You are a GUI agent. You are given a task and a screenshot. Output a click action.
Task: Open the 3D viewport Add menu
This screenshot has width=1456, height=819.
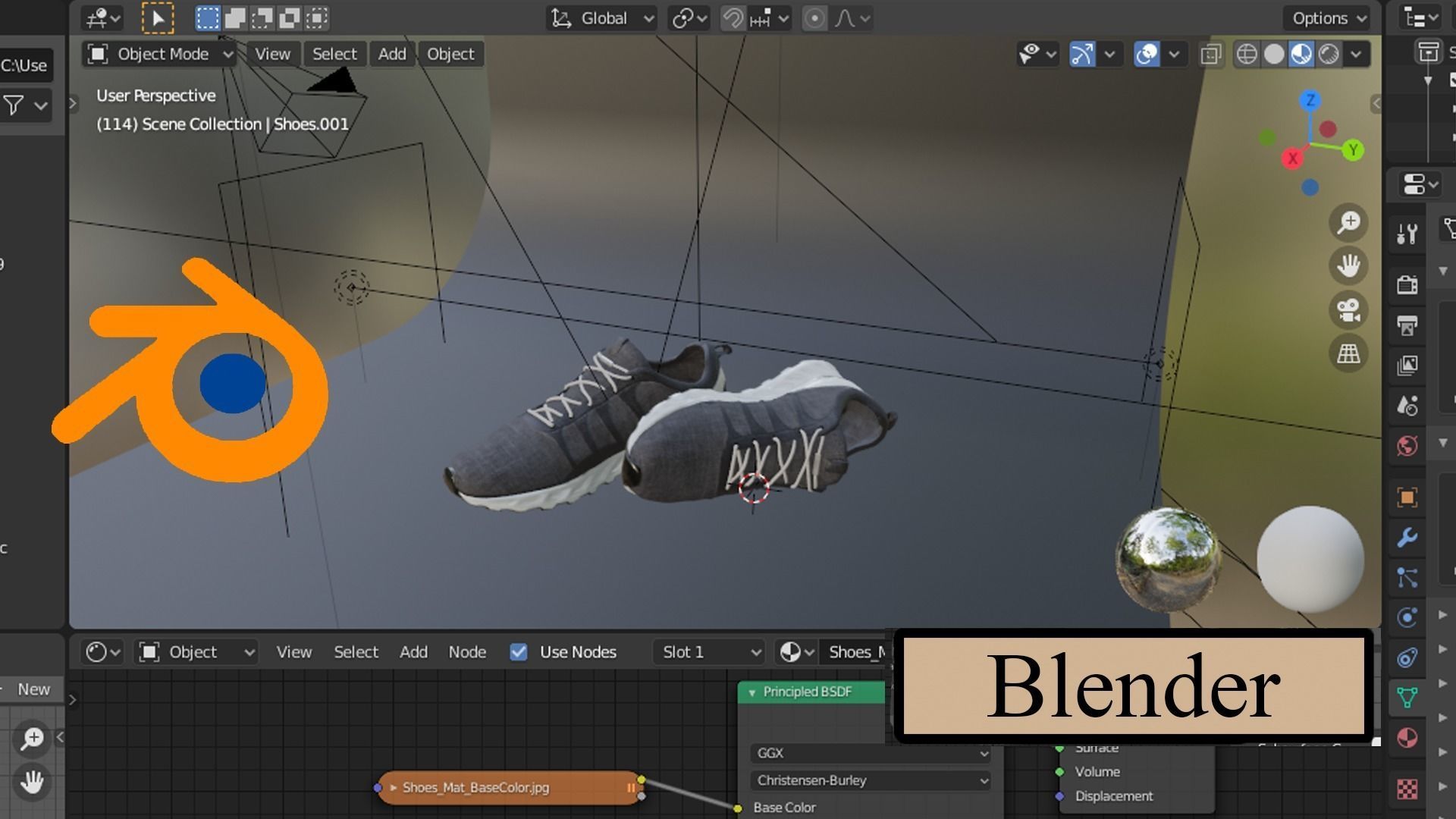click(x=392, y=54)
